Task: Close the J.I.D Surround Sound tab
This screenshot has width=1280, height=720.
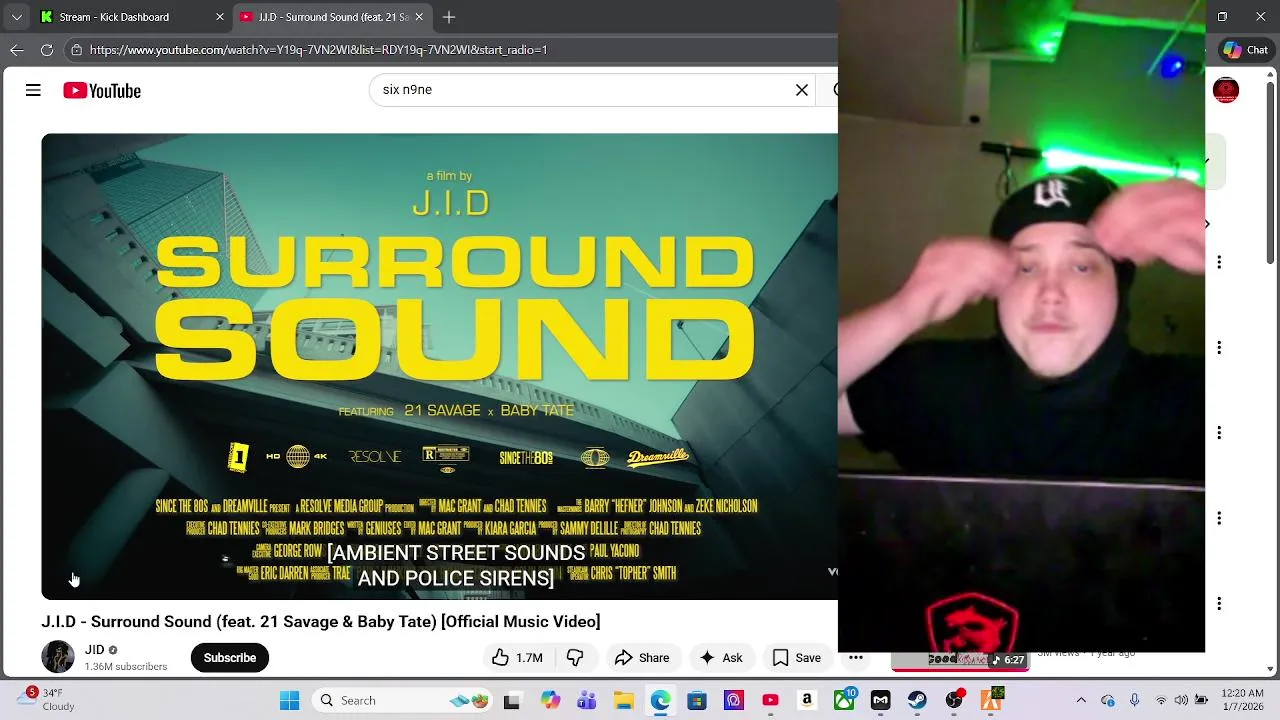Action: 419,17
